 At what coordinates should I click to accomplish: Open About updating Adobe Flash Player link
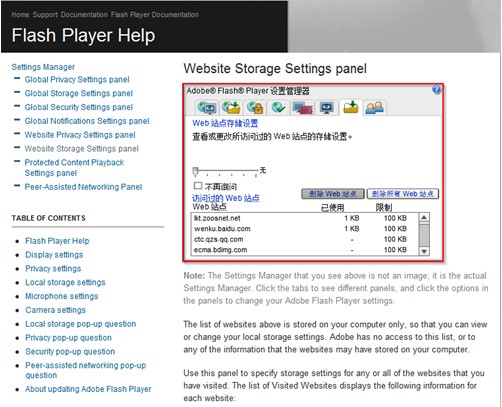tap(88, 389)
